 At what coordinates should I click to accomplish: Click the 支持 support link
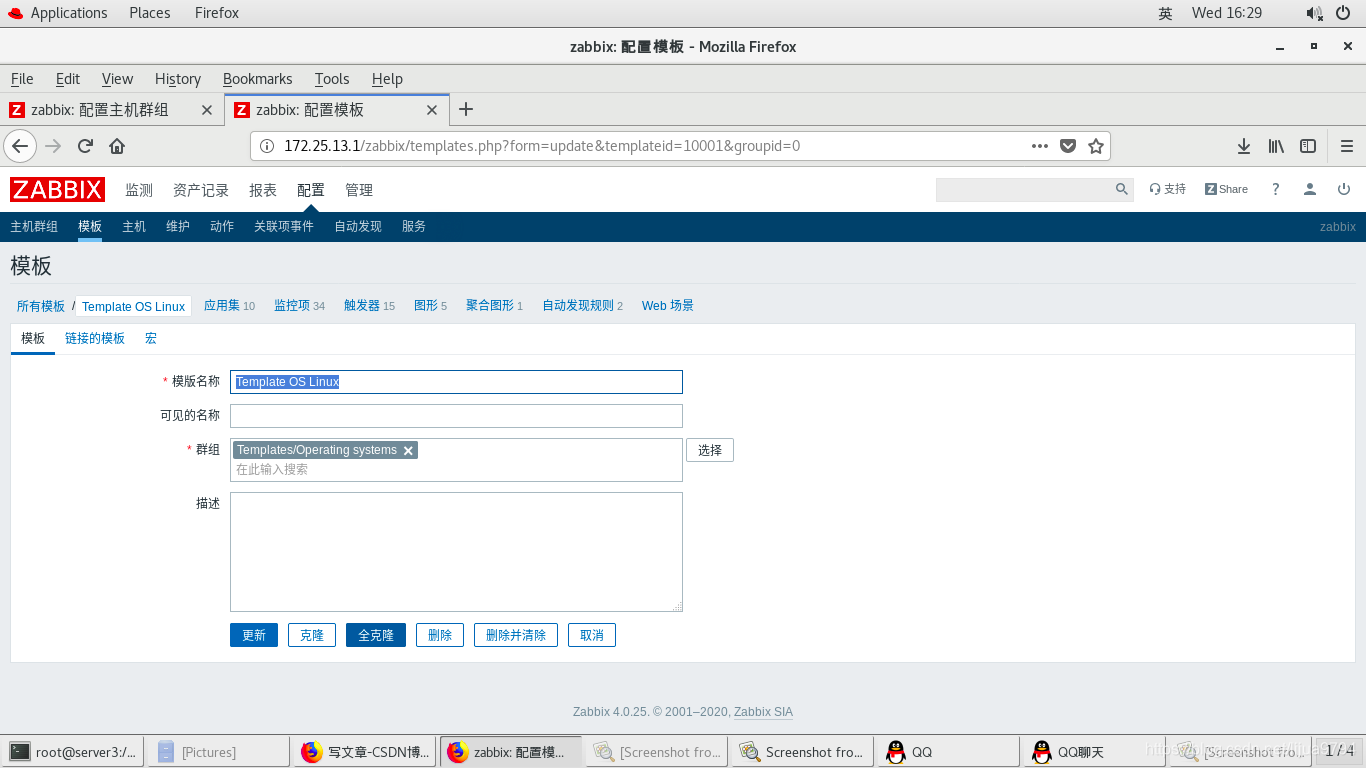(x=1168, y=189)
